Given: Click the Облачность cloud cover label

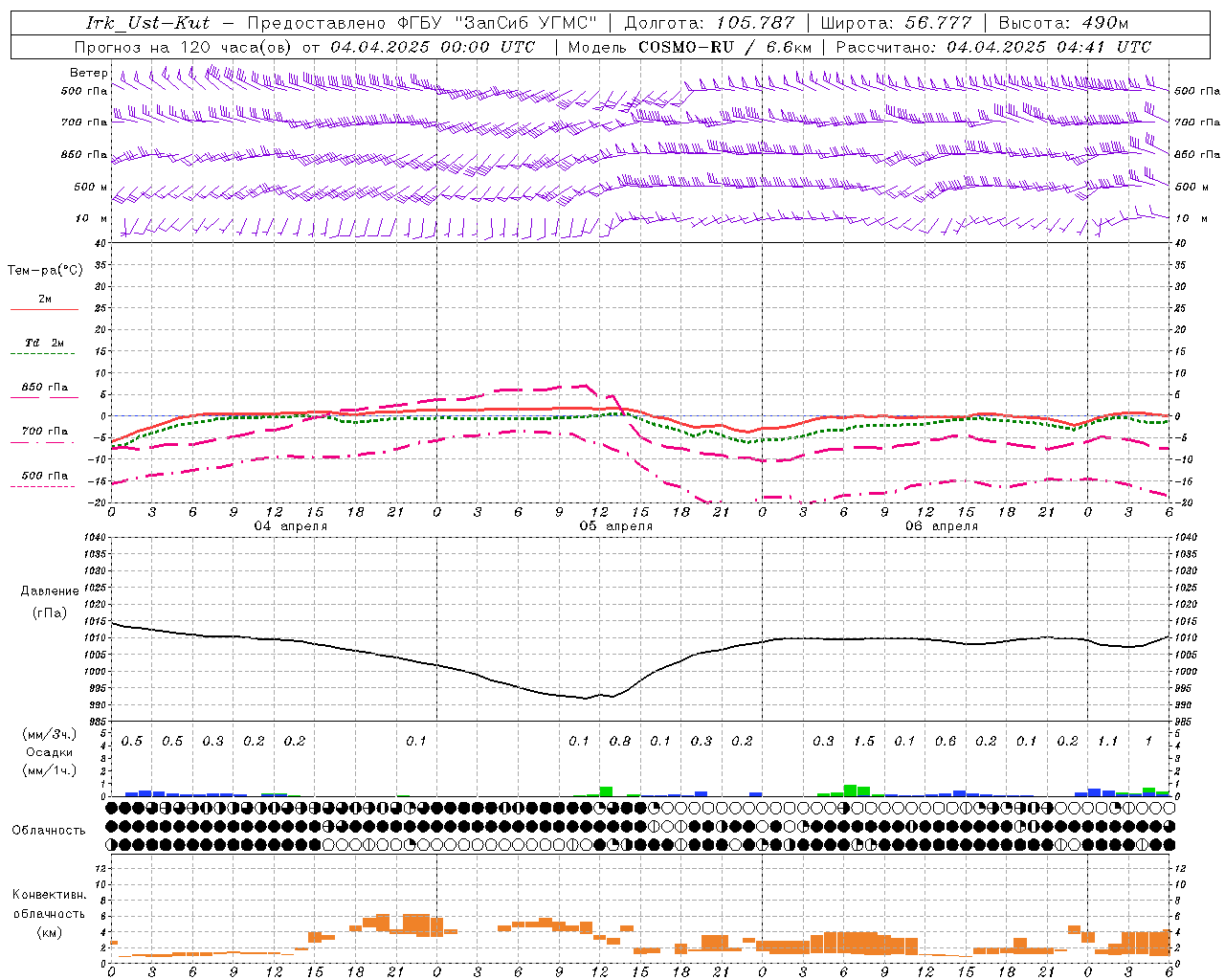Looking at the screenshot, I should pos(49,831).
